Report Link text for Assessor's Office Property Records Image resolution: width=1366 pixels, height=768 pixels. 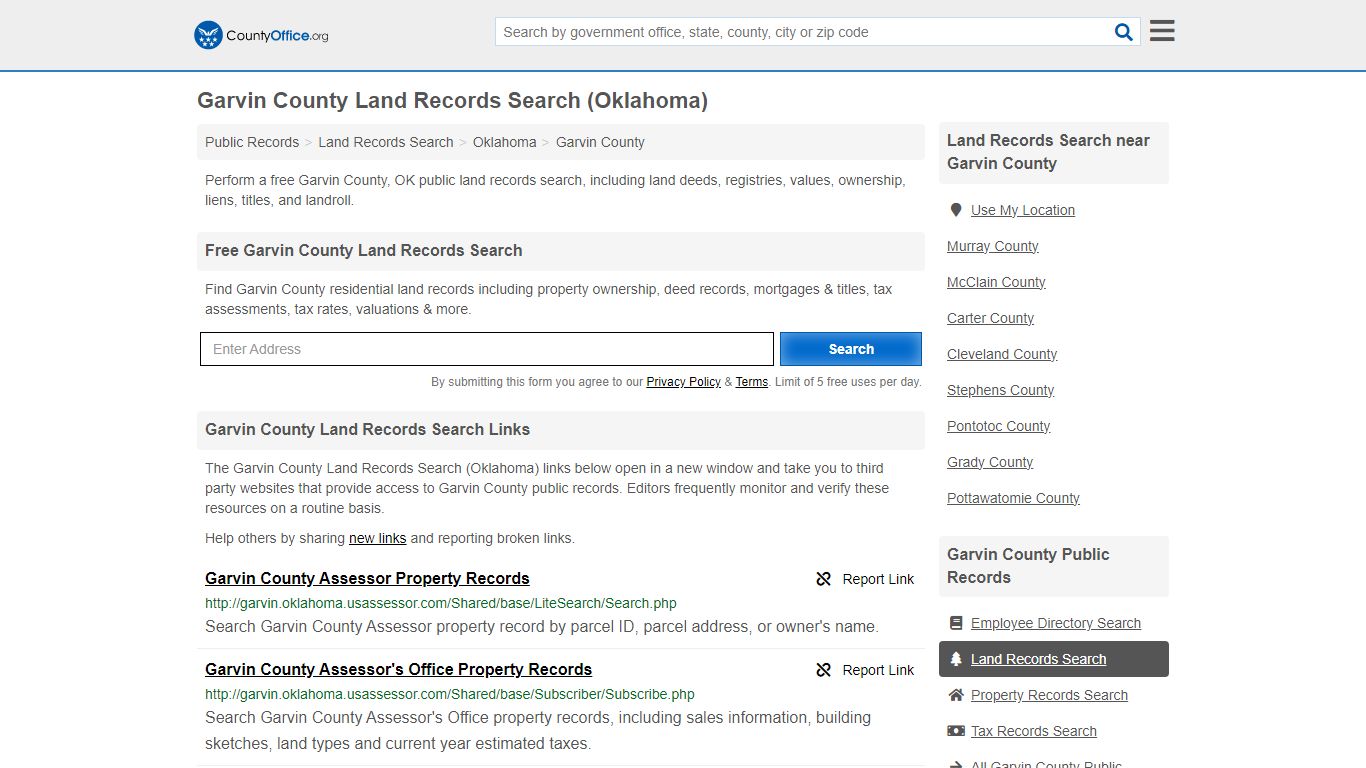pyautogui.click(x=878, y=670)
